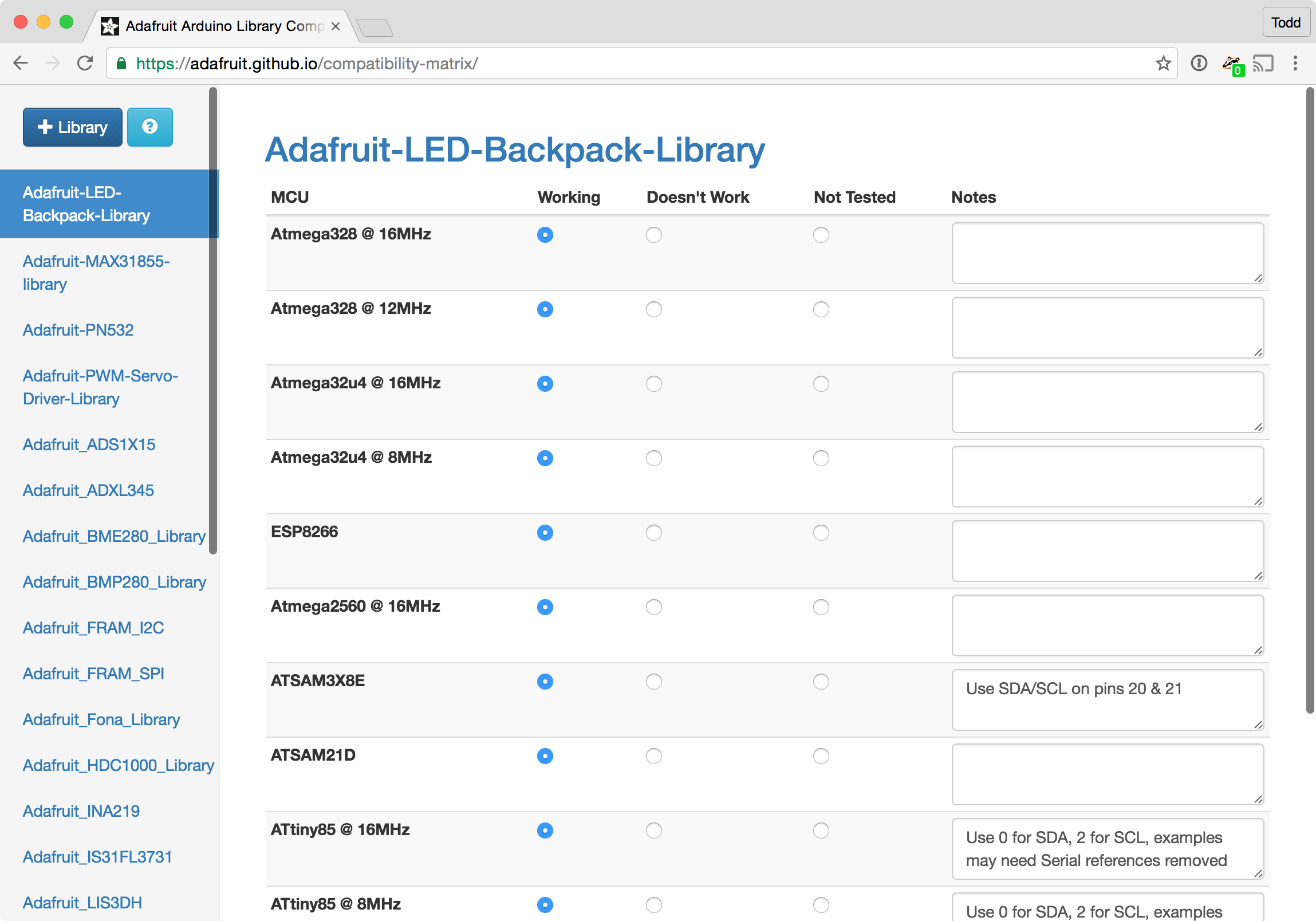Click the notes field for Atmega328 @ 16MHz
1316x921 pixels.
point(1108,253)
